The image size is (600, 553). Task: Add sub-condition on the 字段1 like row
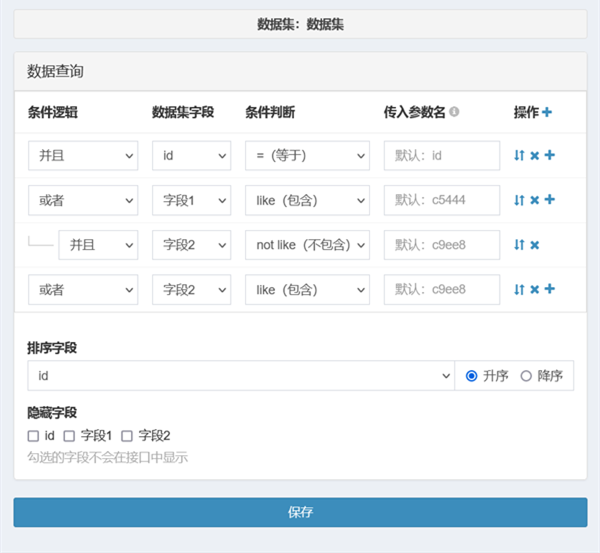(x=549, y=200)
